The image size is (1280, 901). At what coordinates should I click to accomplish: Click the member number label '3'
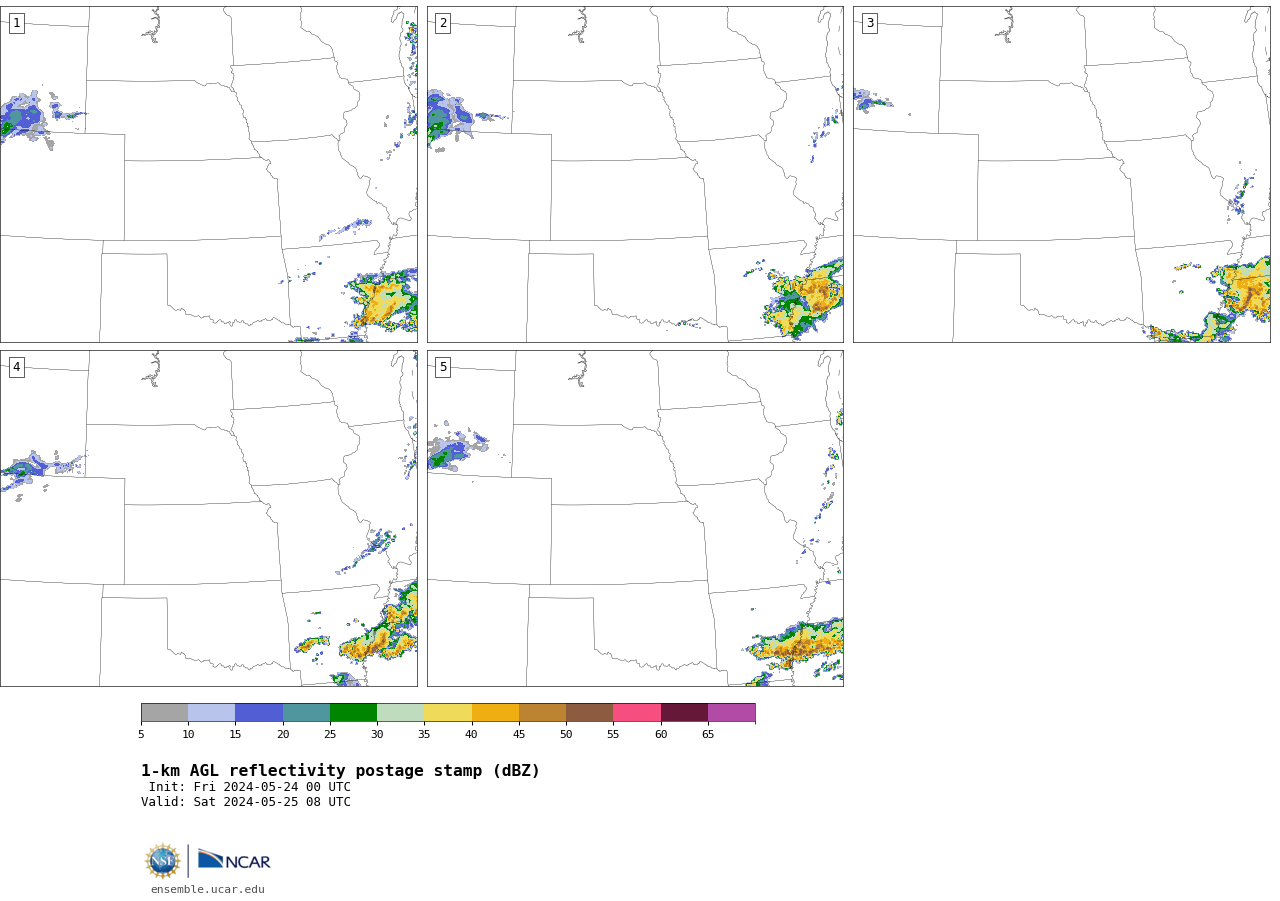click(869, 23)
